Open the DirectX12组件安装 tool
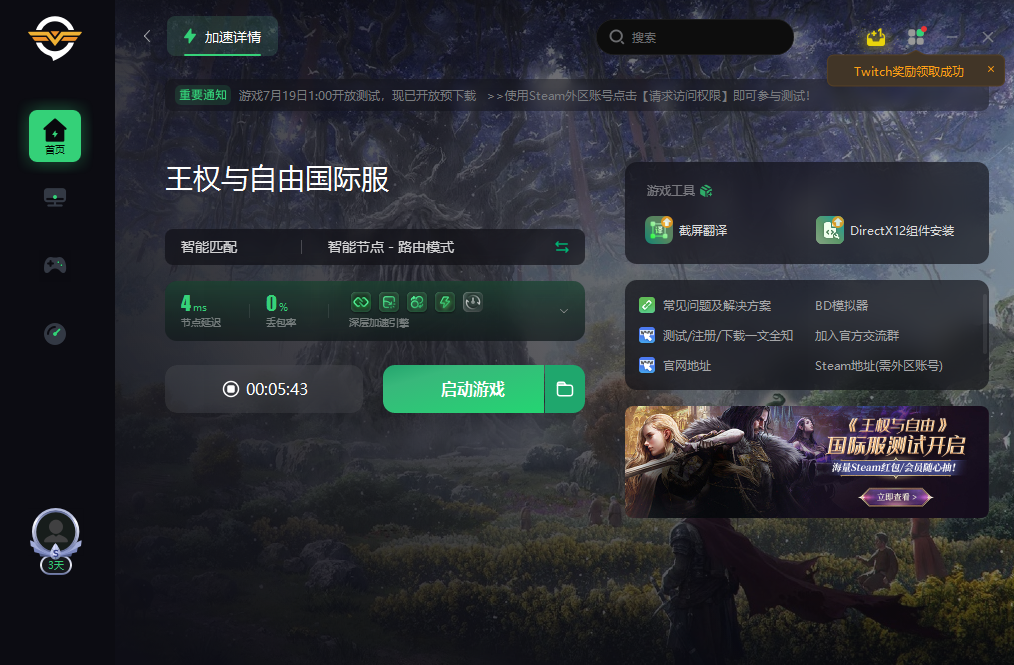The image size is (1014, 665). tap(885, 230)
